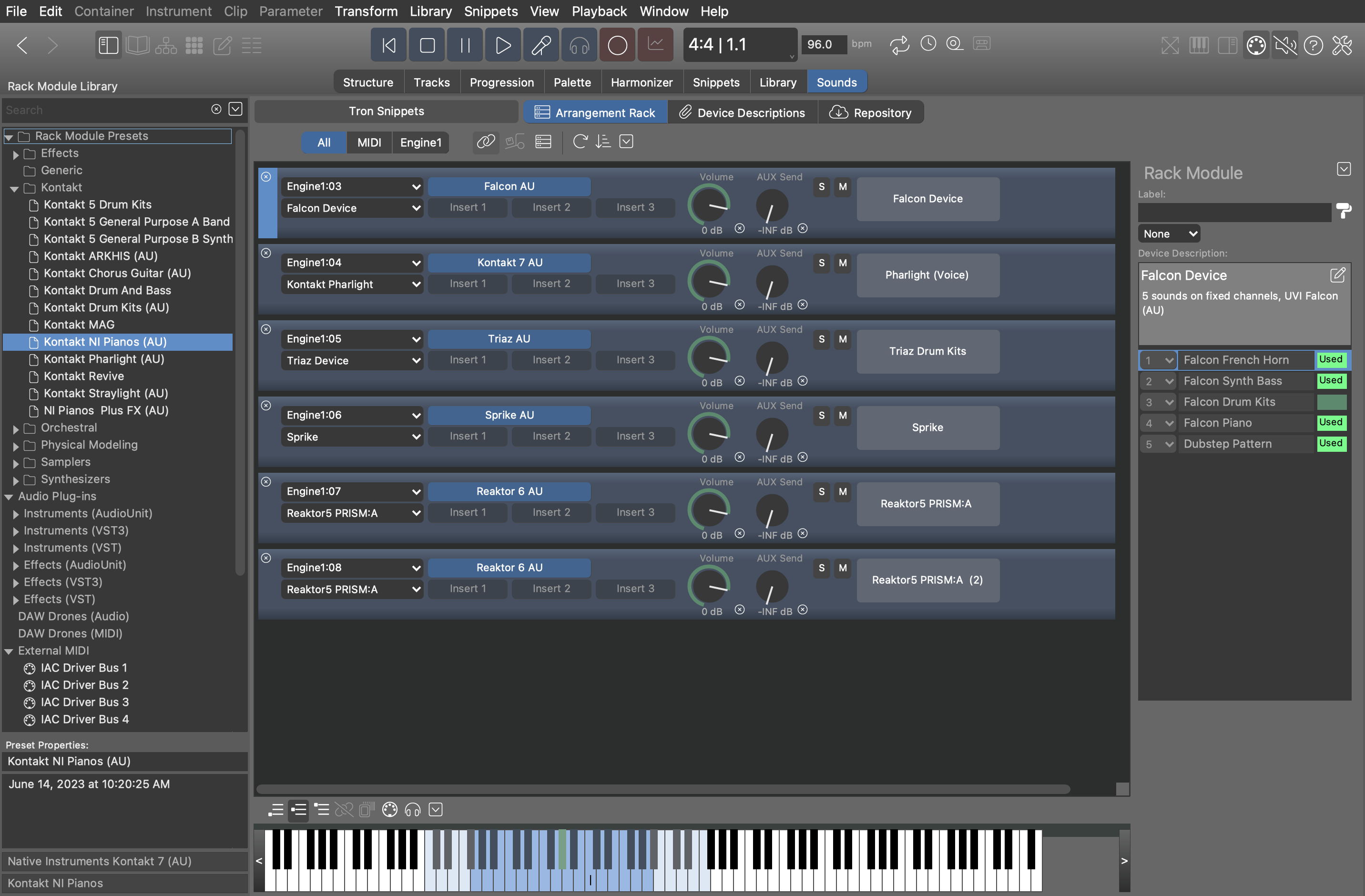Toggle the loop playback icon
The width and height of the screenshot is (1365, 896).
(x=899, y=44)
